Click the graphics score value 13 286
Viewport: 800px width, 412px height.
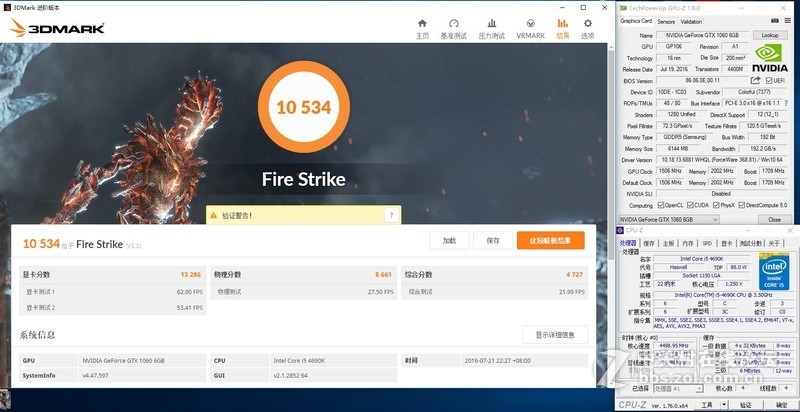[x=190, y=274]
